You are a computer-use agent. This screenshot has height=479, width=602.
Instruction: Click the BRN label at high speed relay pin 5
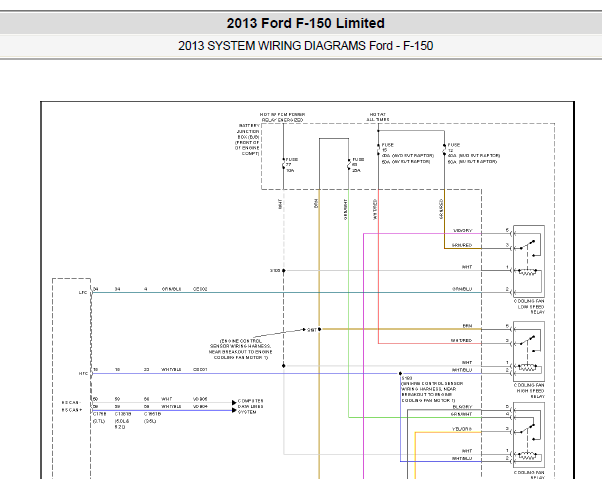[467, 326]
